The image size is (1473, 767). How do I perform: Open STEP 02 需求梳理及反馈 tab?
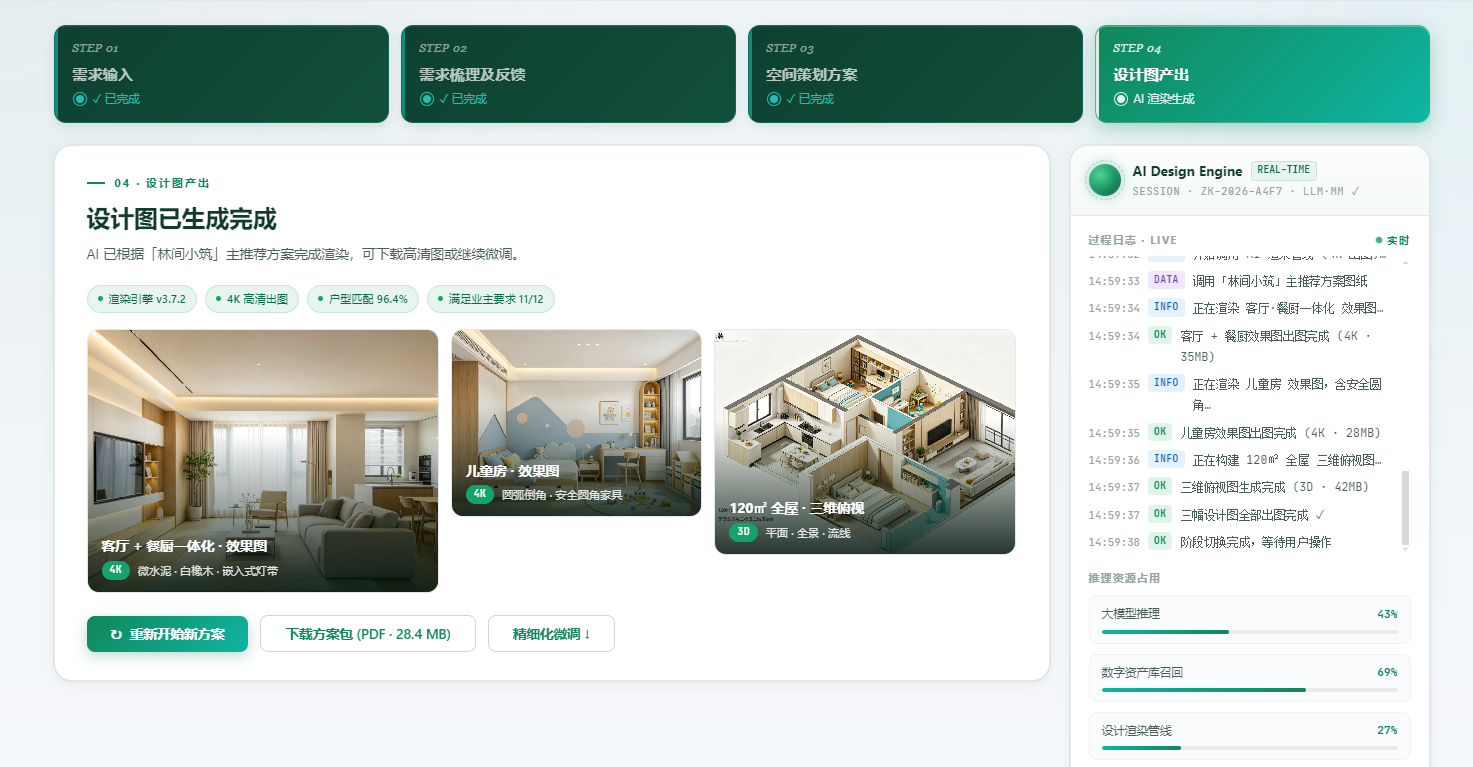point(568,74)
